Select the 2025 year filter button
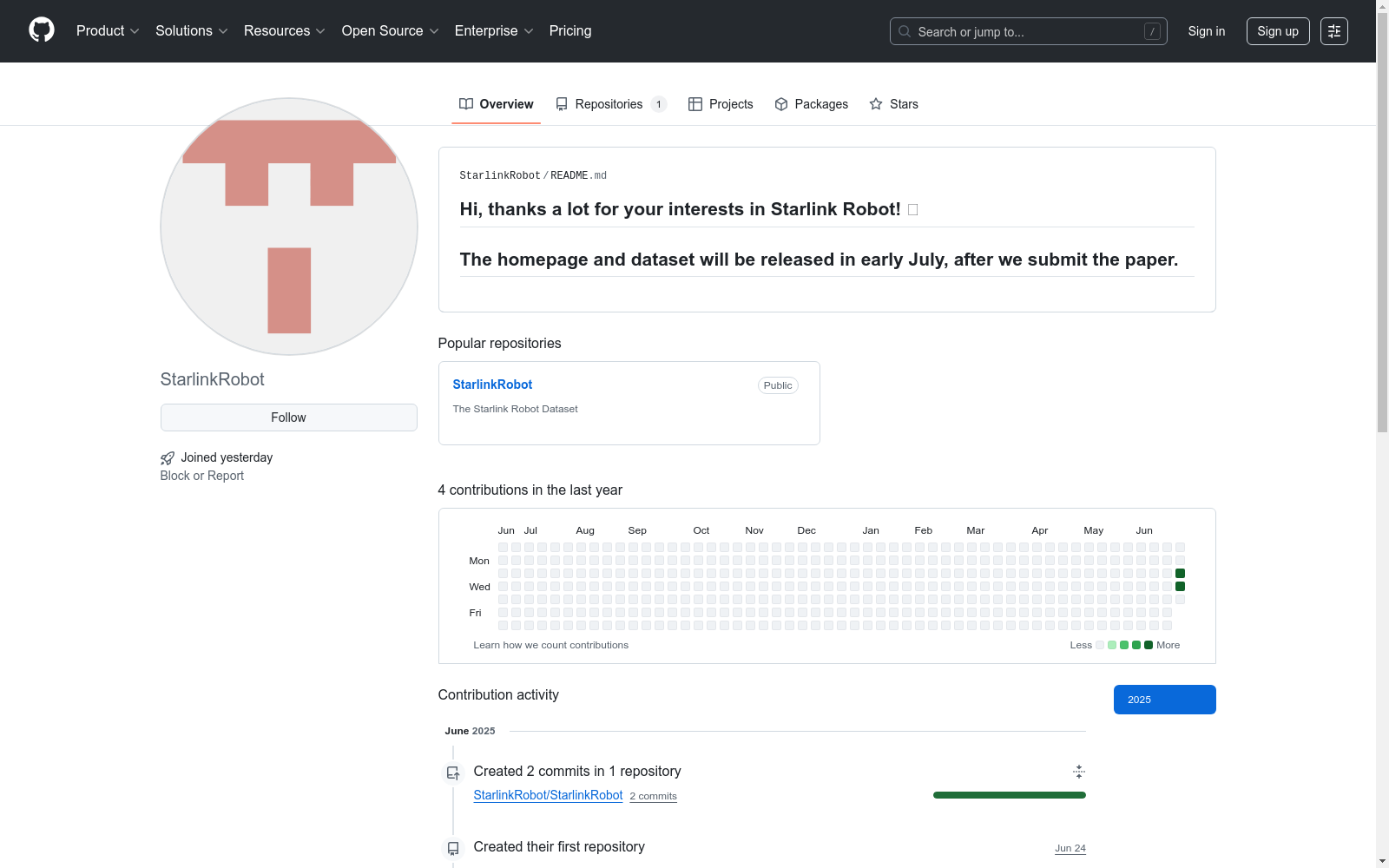The width and height of the screenshot is (1389, 868). [1164, 700]
